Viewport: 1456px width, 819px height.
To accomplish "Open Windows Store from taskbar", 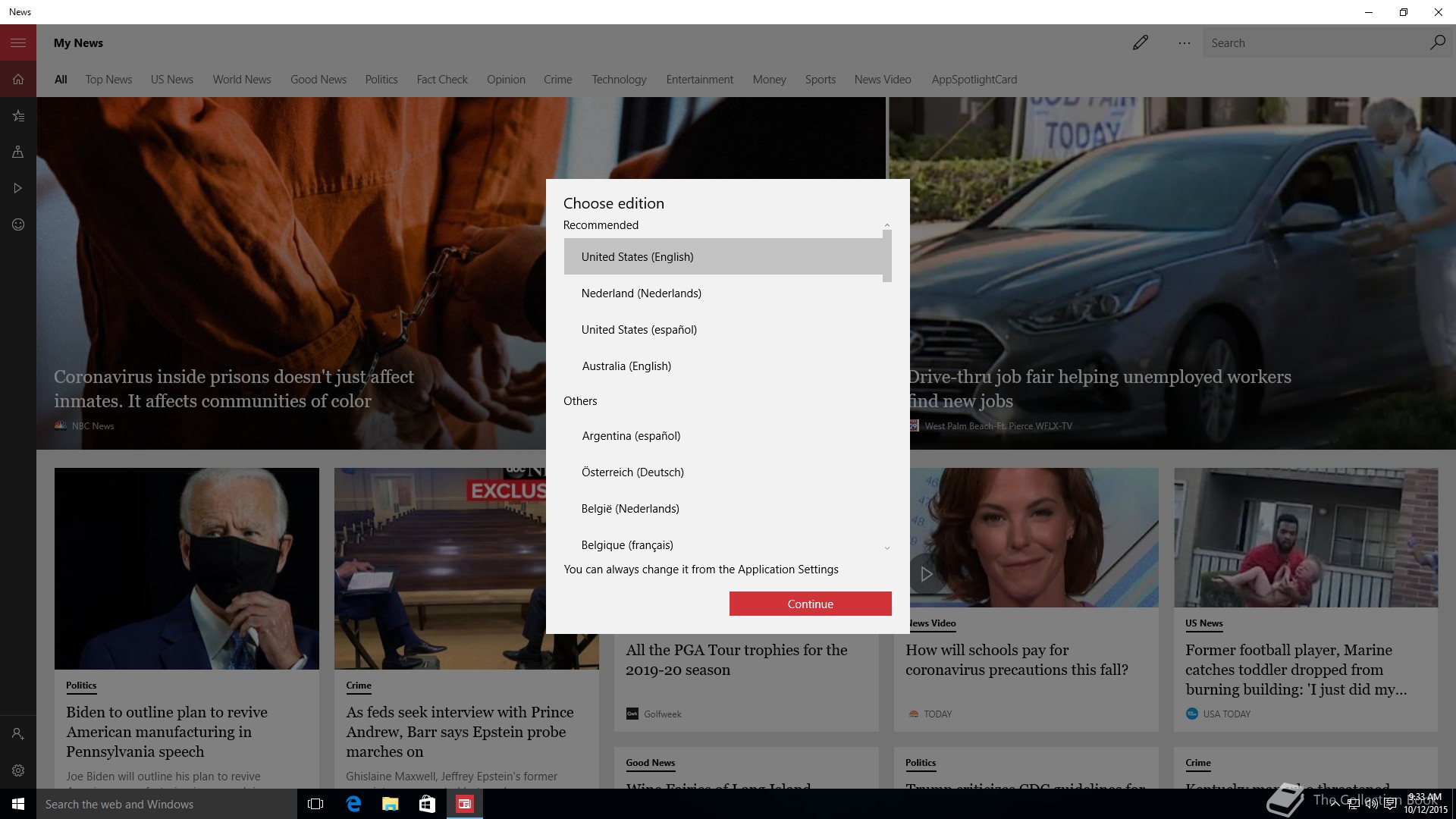I will pyautogui.click(x=428, y=804).
